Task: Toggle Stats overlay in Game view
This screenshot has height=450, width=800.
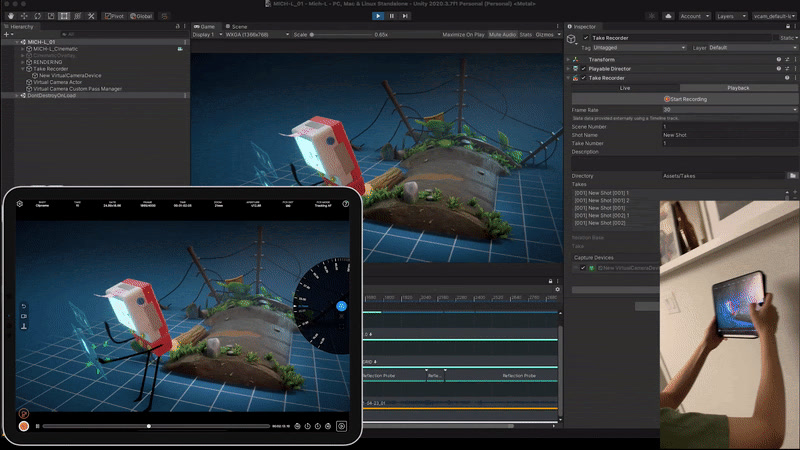Action: point(526,35)
